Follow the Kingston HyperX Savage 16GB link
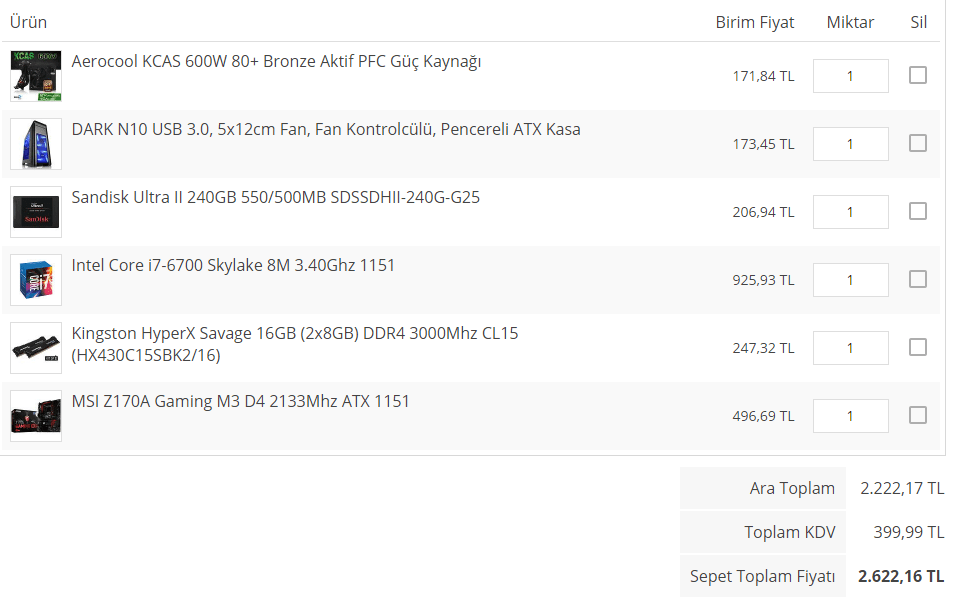This screenshot has height=603, width=957. tap(294, 334)
